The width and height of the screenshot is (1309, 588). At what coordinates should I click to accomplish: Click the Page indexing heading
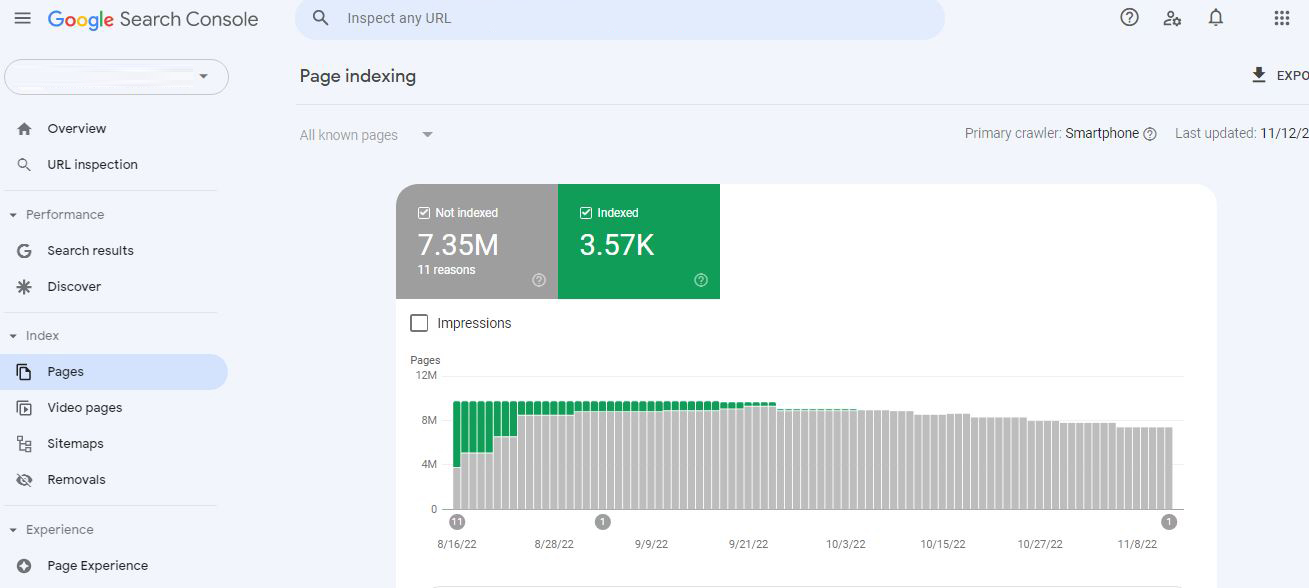(358, 76)
